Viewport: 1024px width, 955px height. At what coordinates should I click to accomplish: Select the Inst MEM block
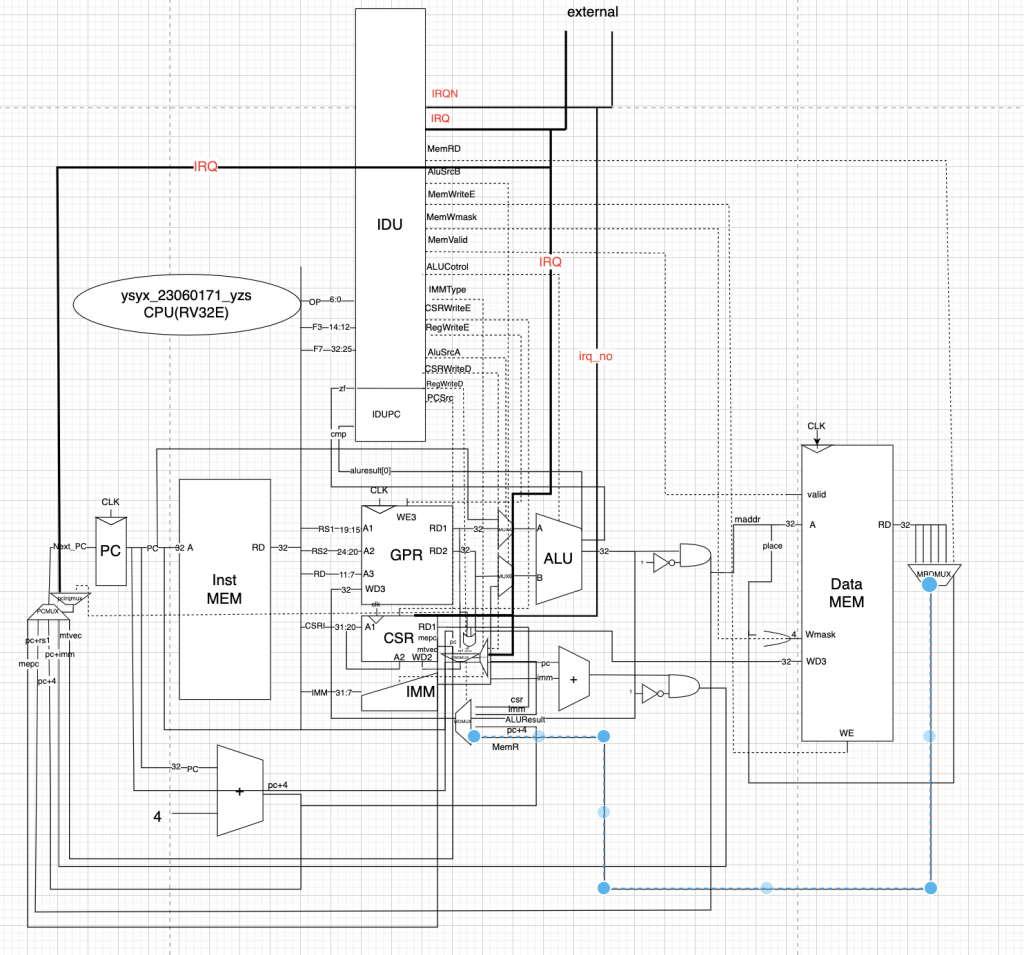pyautogui.click(x=224, y=589)
